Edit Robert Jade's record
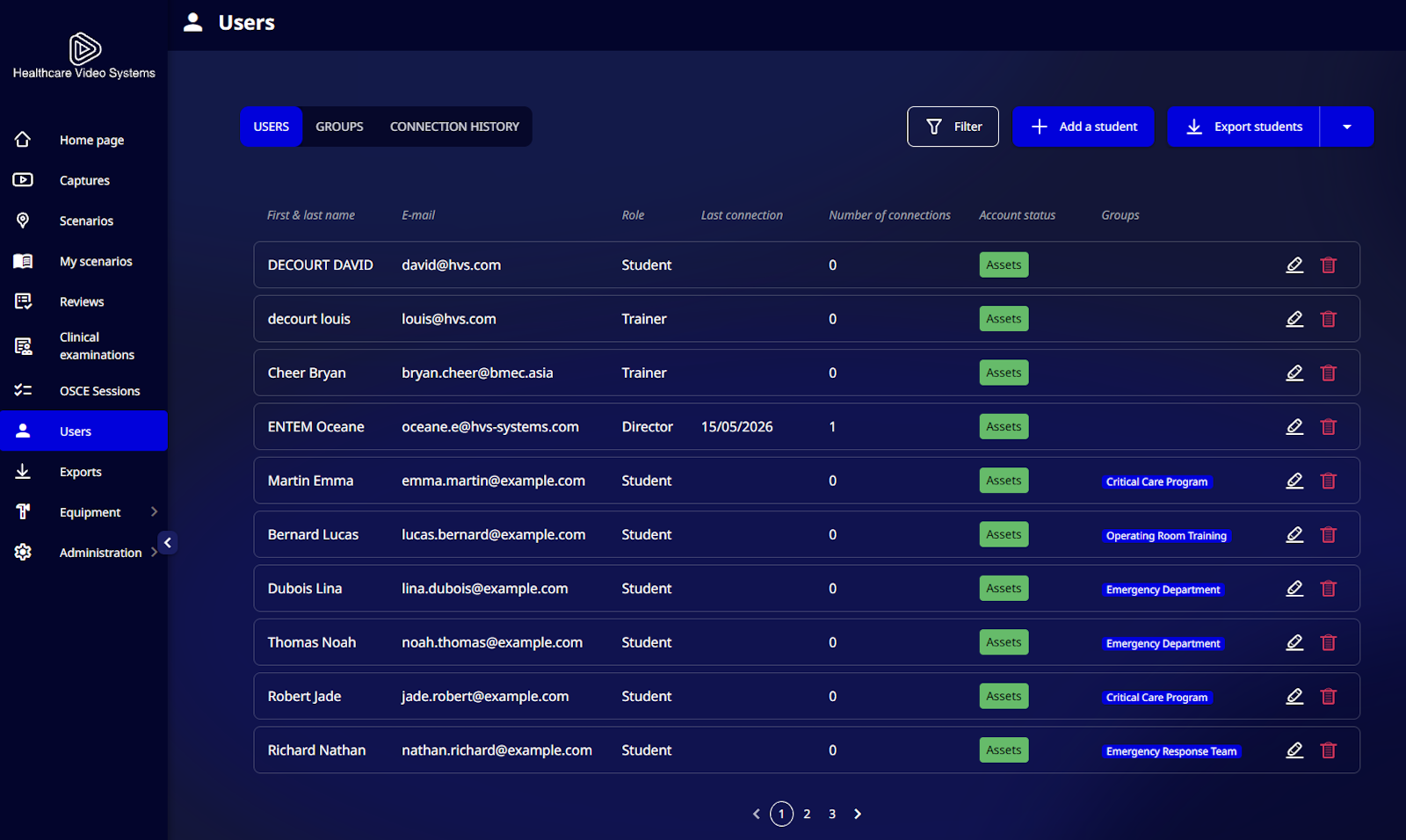The height and width of the screenshot is (840, 1406). coord(1294,696)
